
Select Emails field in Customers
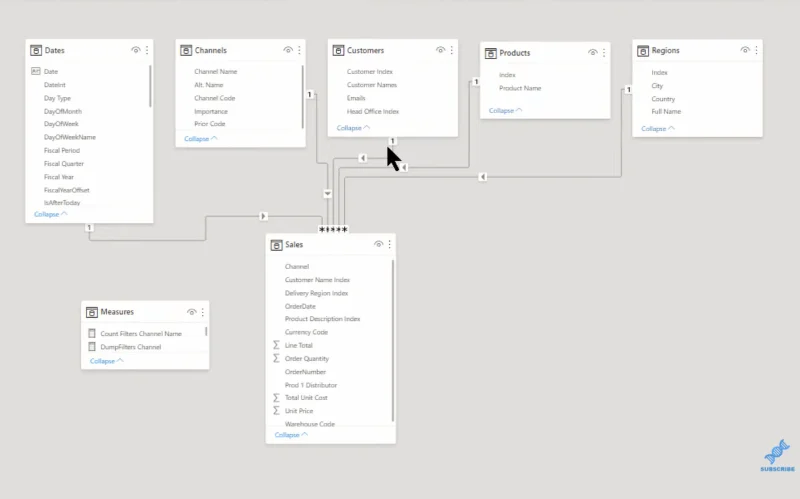coord(356,98)
